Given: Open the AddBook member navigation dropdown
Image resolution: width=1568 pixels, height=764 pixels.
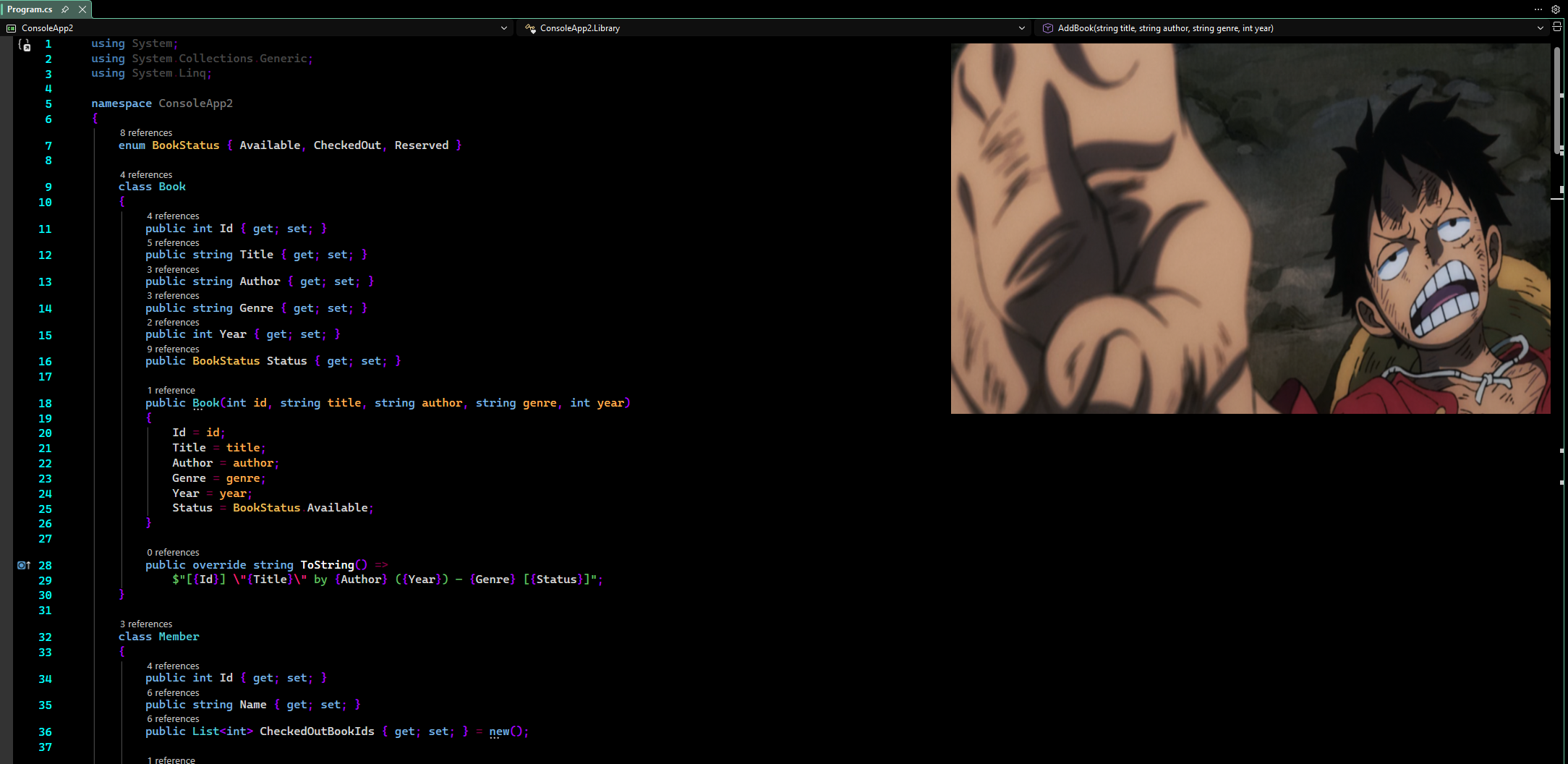Looking at the screenshot, I should click(1541, 27).
